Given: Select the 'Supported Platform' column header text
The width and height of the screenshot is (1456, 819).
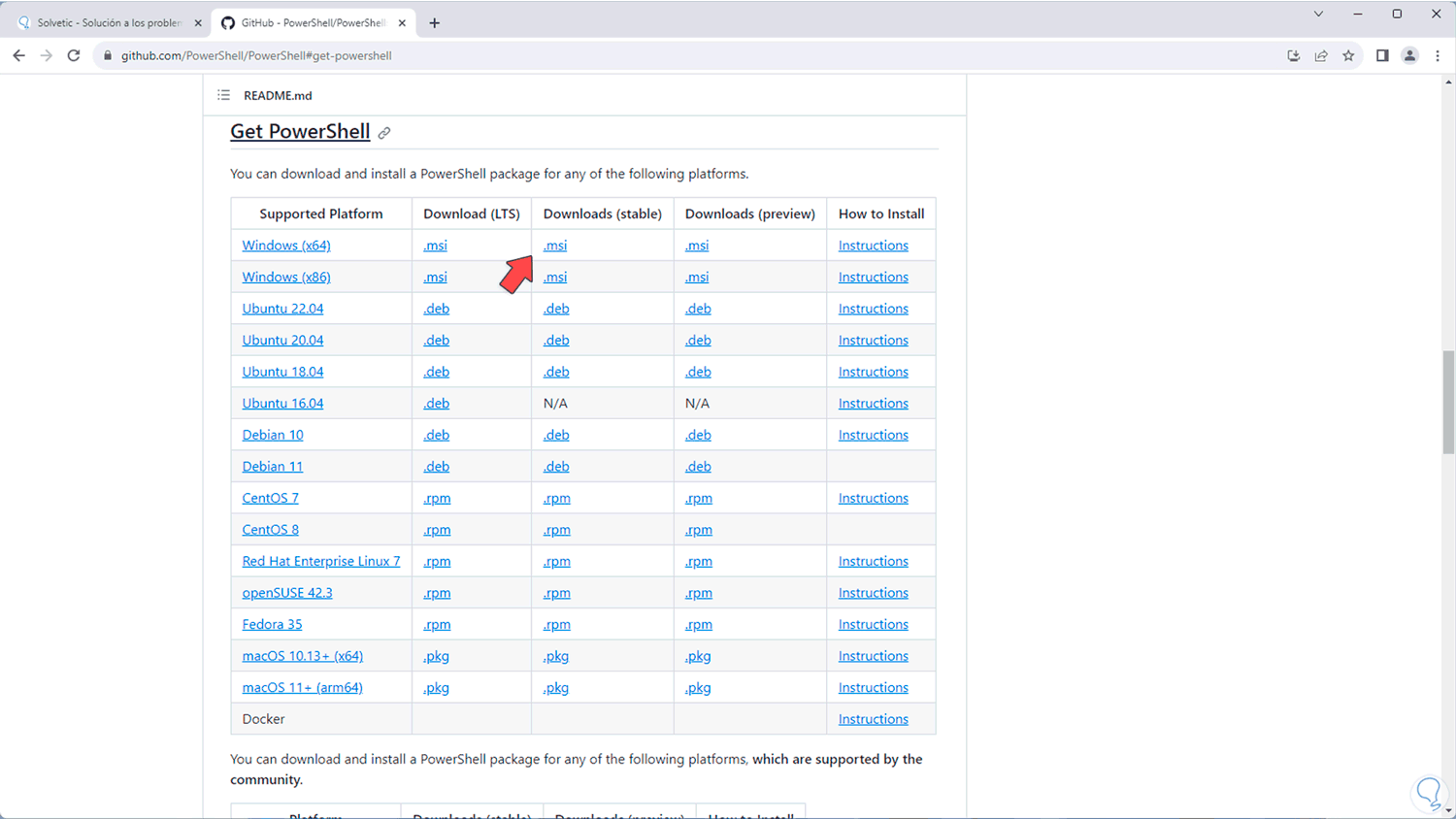Looking at the screenshot, I should [x=321, y=213].
